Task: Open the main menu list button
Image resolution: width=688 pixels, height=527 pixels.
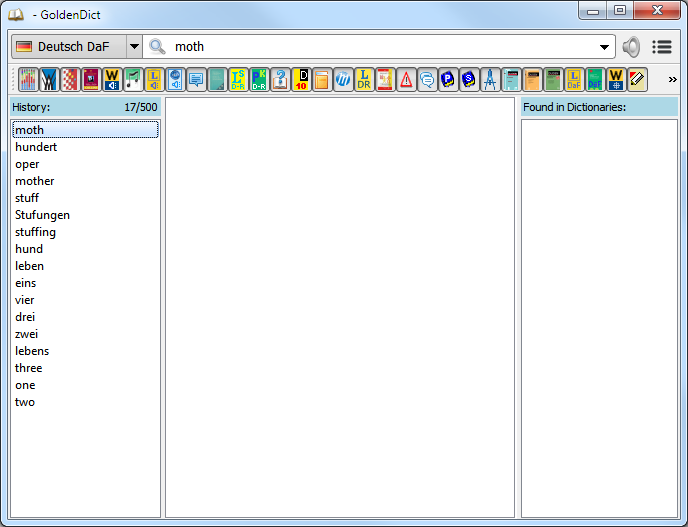Action: click(662, 47)
